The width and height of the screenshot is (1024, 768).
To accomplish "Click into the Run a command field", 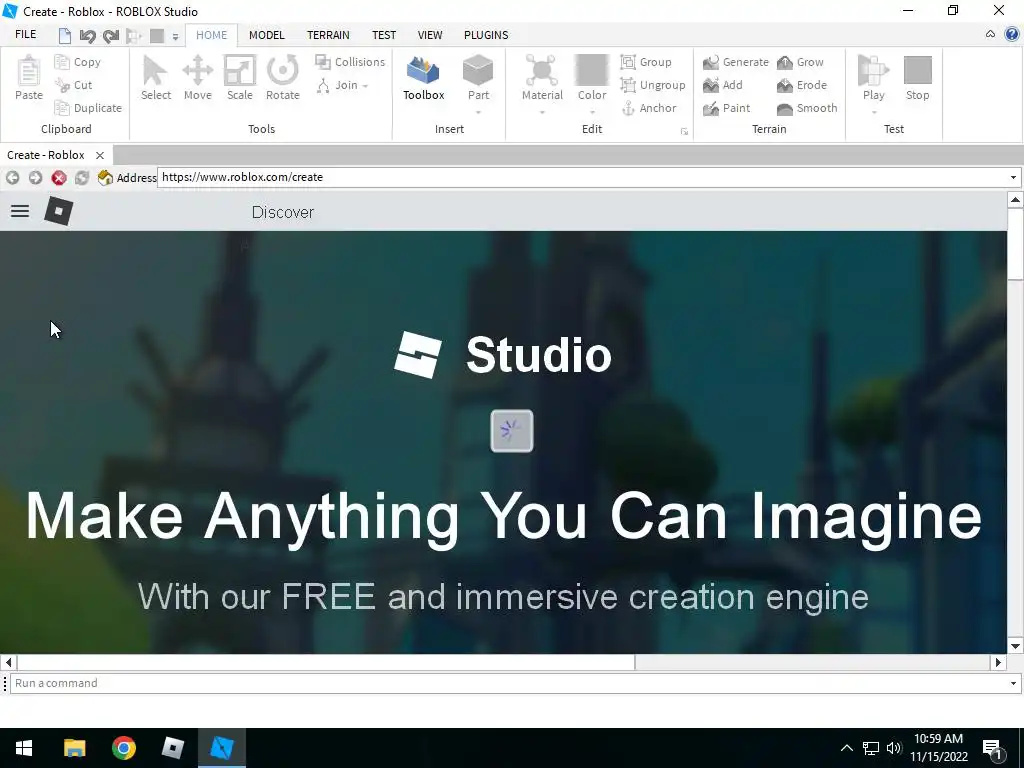I will [508, 683].
